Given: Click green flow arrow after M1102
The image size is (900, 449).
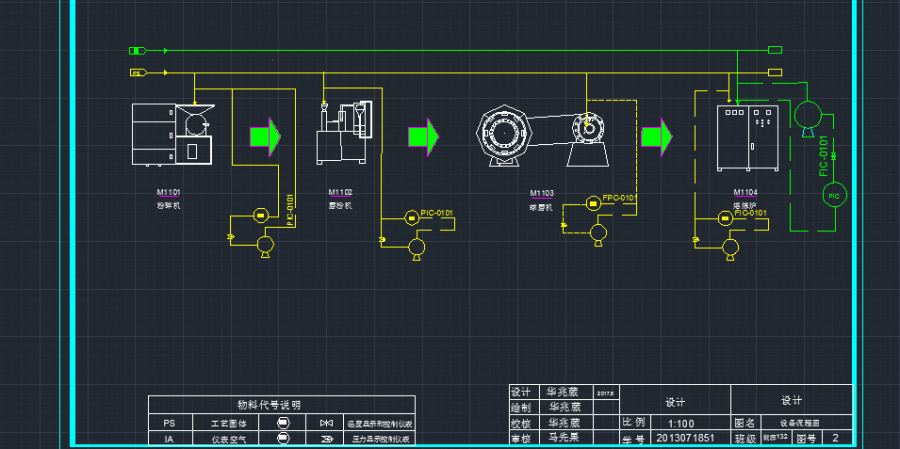Looking at the screenshot, I should [x=424, y=137].
